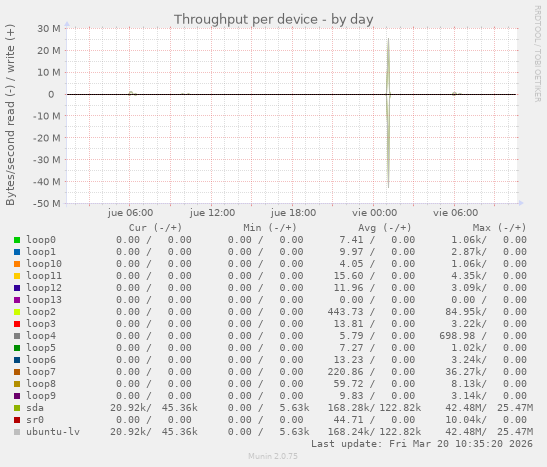547x467 pixels.
Task: Click the loop4 gray legend swatch
Action: pos(17,336)
